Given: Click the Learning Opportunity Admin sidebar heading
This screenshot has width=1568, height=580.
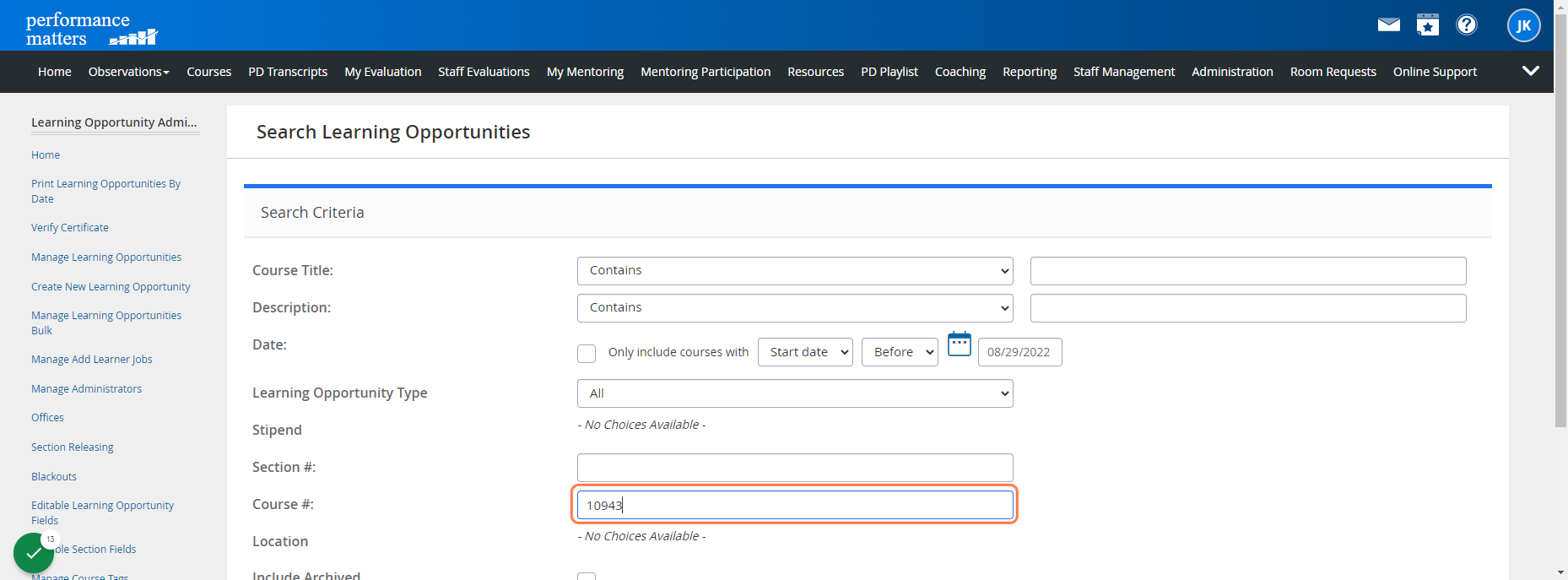Looking at the screenshot, I should click(114, 122).
